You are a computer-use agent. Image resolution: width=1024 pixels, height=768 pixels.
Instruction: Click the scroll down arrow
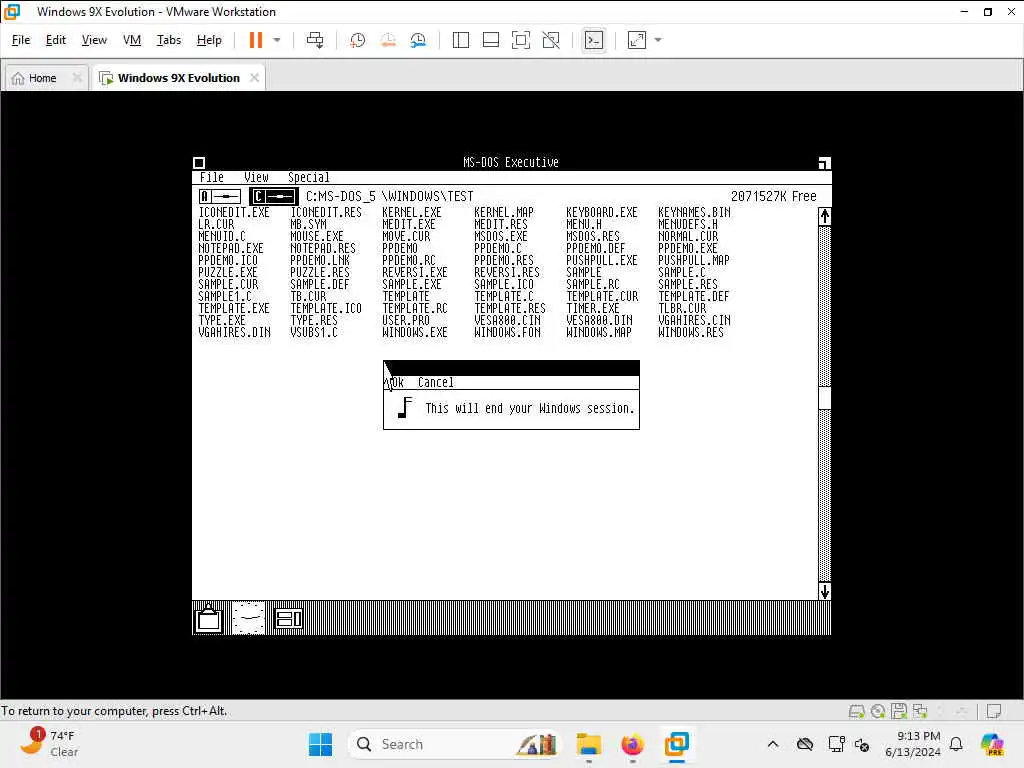(824, 591)
